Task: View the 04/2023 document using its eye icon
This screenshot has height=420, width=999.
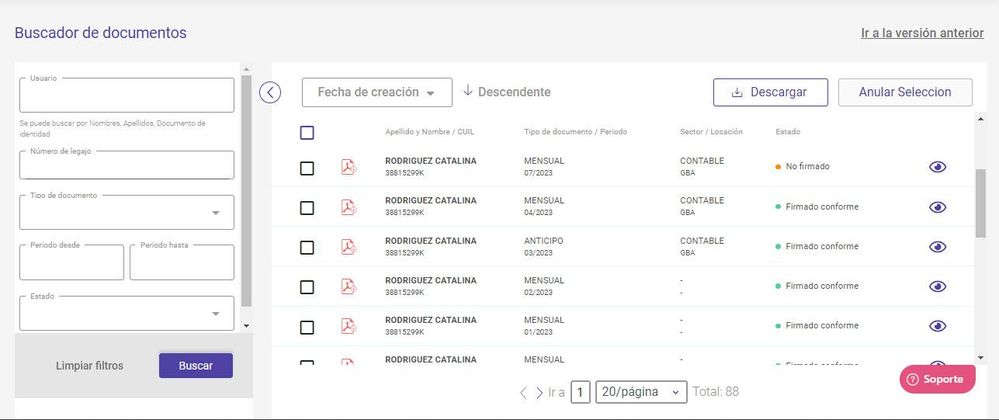Action: point(937,207)
